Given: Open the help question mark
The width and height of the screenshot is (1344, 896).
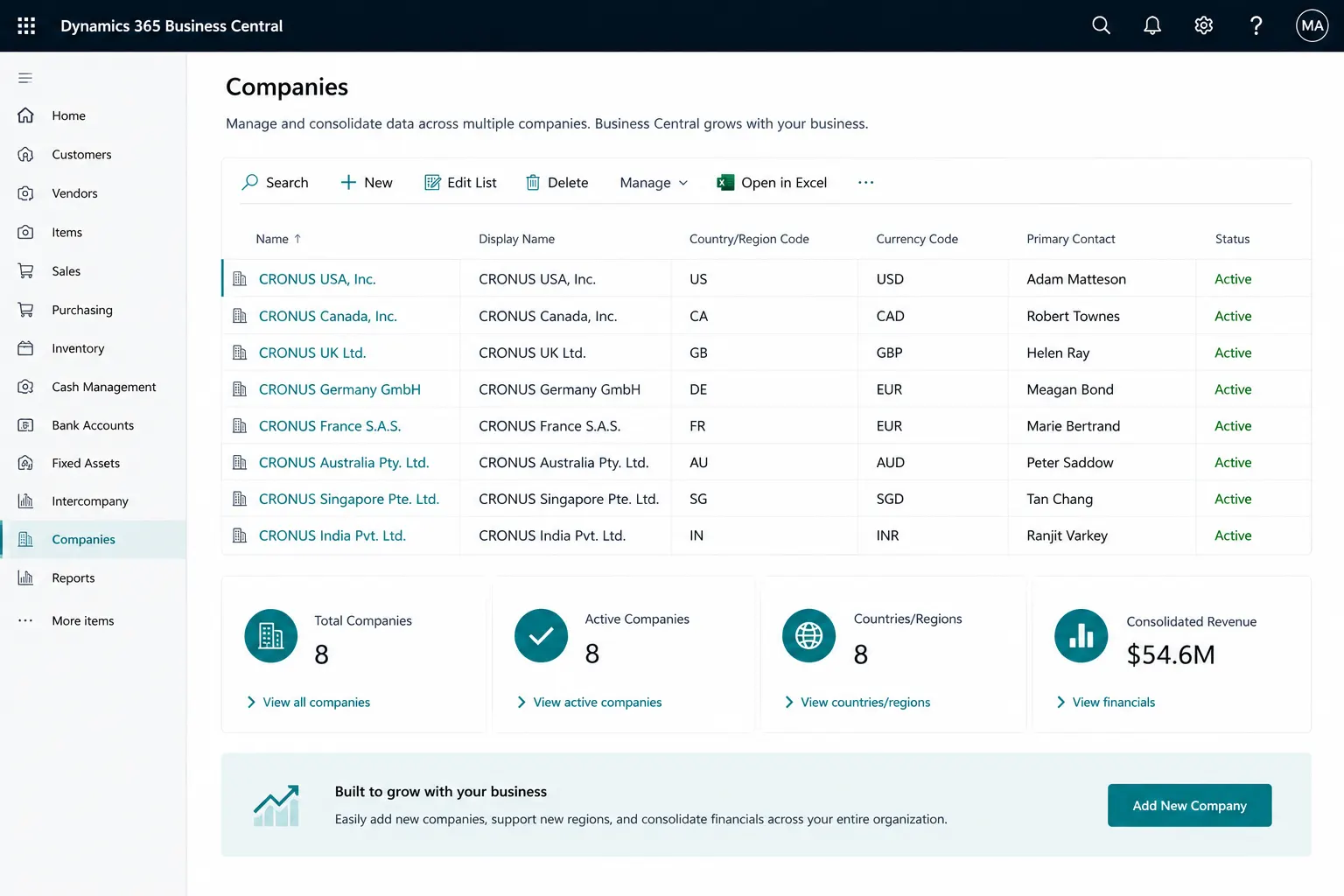Looking at the screenshot, I should (x=1256, y=25).
